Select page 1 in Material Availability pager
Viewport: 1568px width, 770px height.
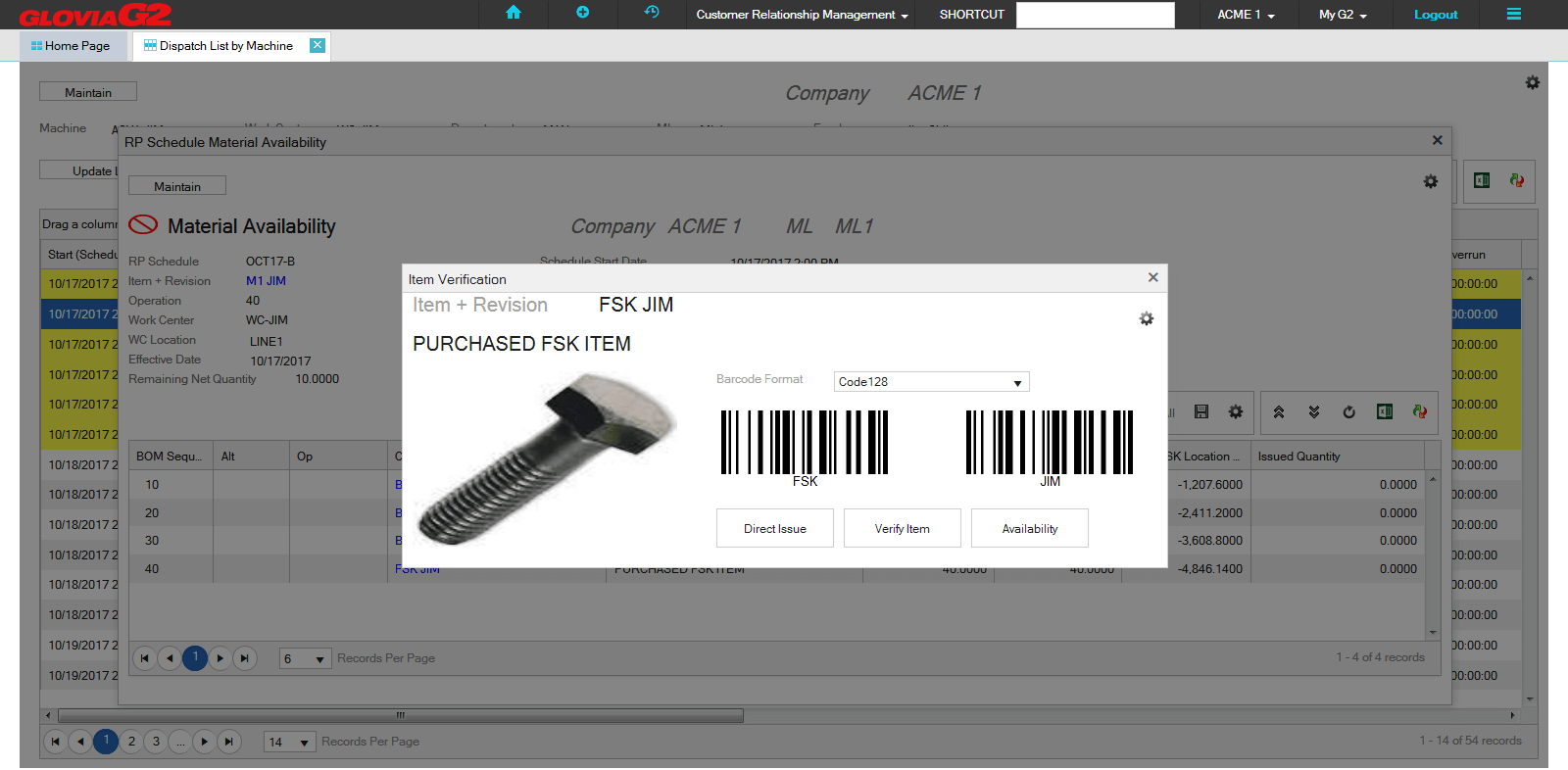pyautogui.click(x=195, y=657)
